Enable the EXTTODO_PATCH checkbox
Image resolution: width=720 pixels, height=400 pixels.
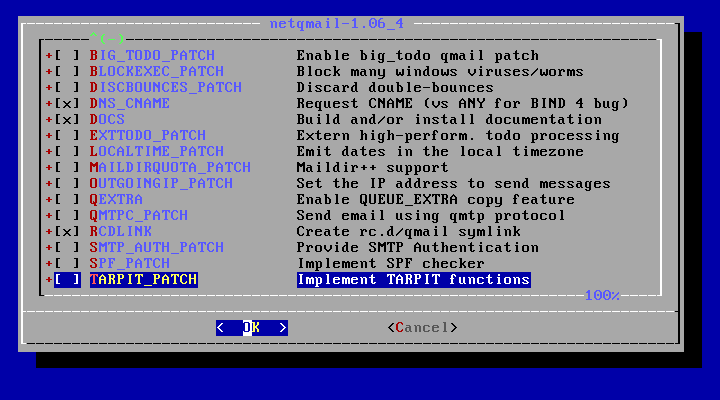67,135
